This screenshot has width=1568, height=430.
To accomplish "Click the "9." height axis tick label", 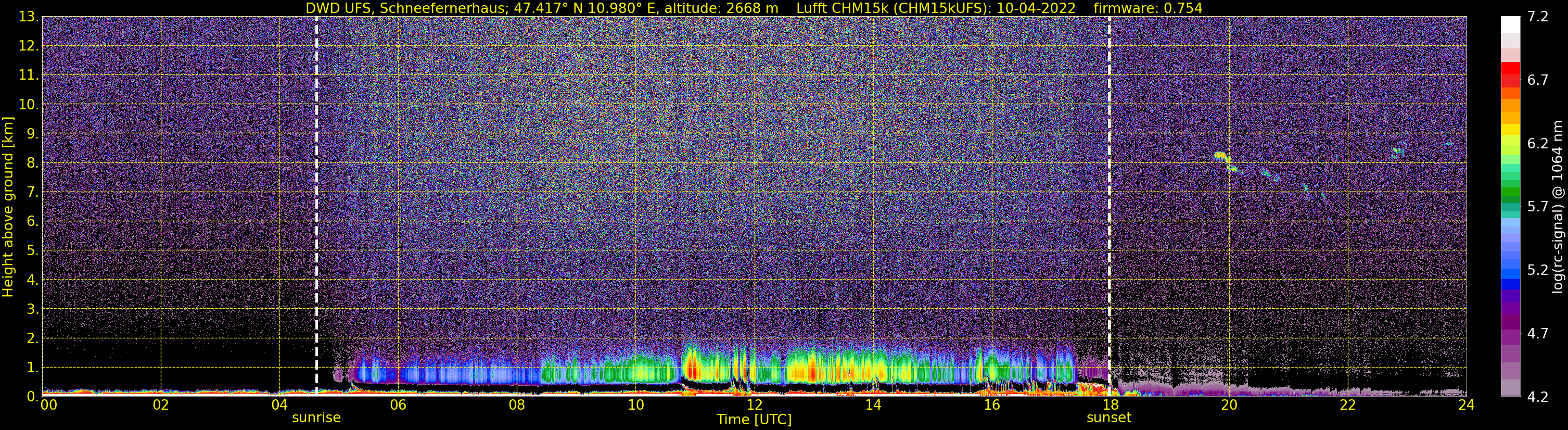I will point(32,133).
